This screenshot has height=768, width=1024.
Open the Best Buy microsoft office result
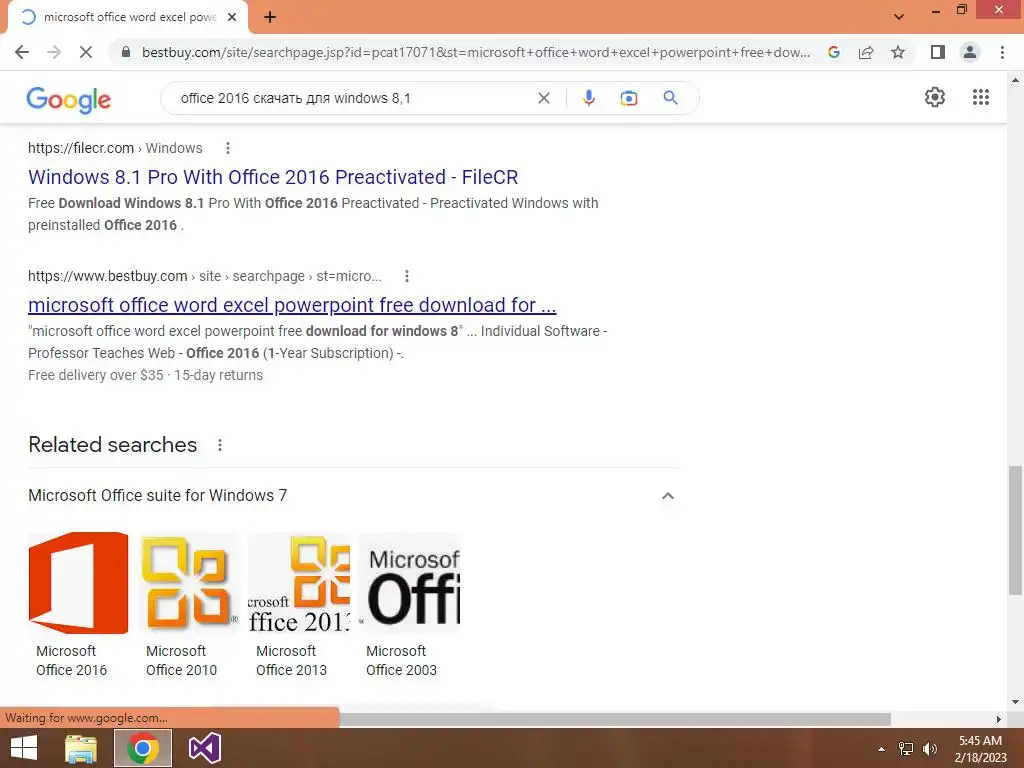coord(292,305)
